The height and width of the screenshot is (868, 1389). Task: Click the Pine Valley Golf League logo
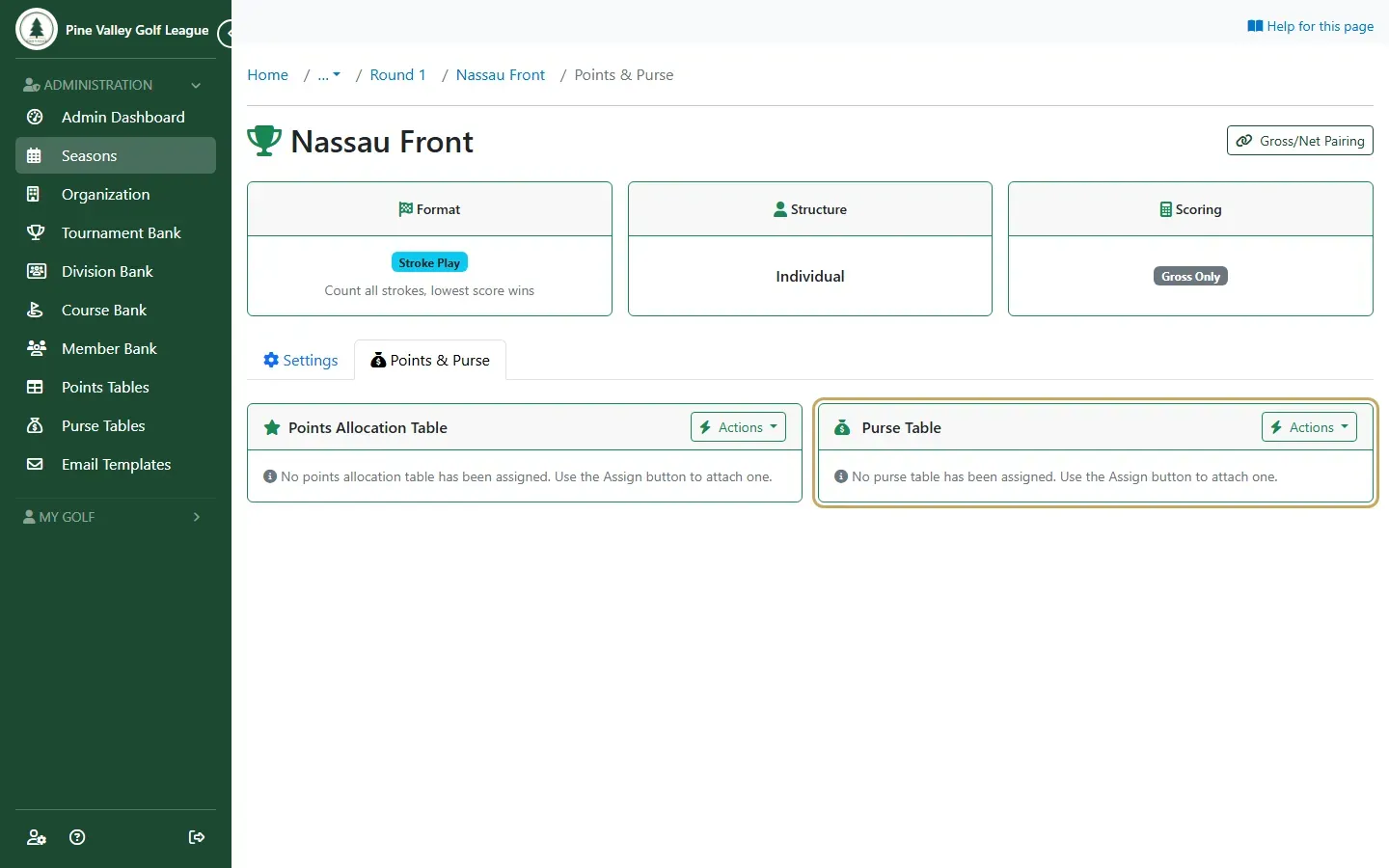(x=37, y=29)
